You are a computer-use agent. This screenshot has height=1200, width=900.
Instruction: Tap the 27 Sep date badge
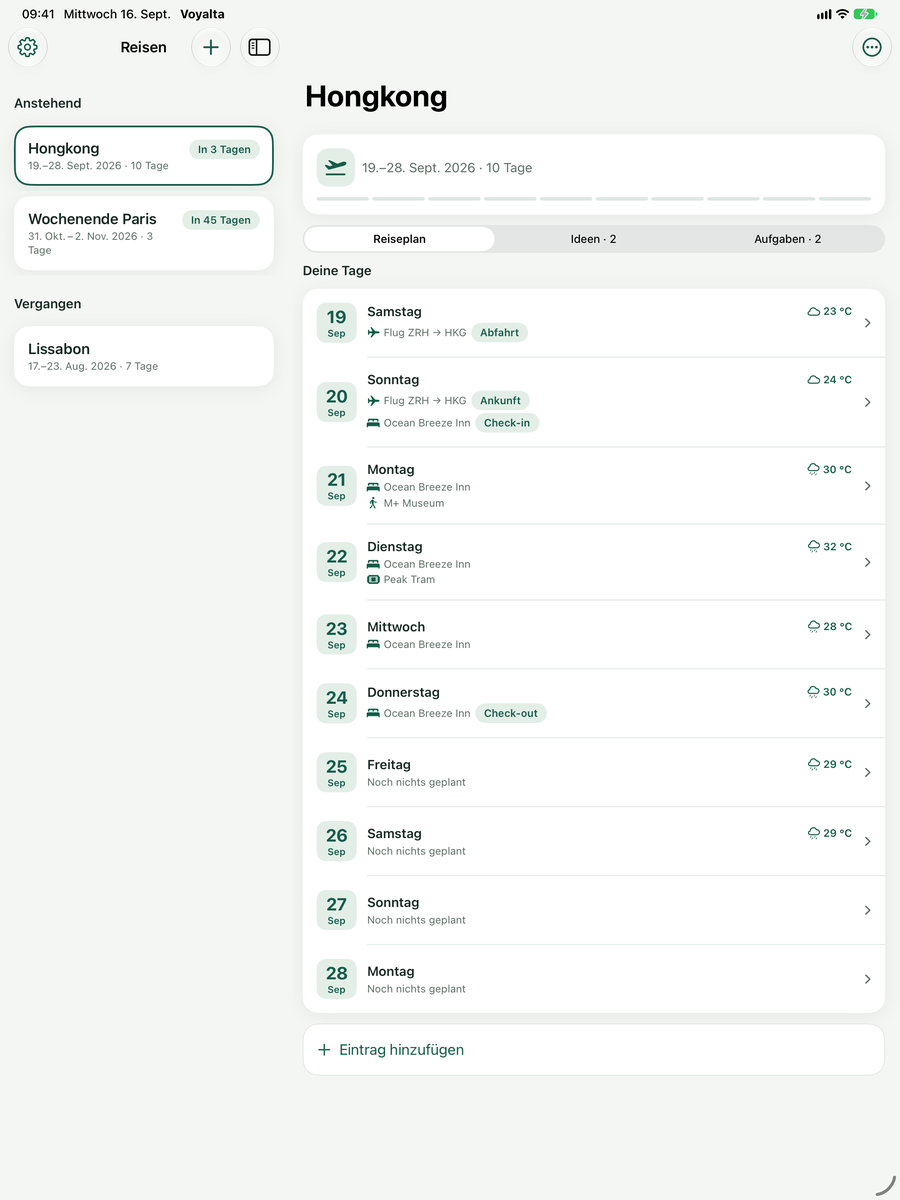(336, 910)
